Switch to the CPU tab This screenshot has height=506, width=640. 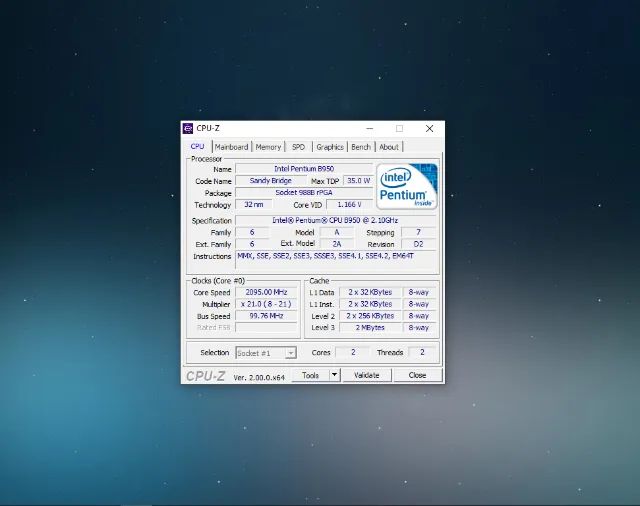point(197,146)
